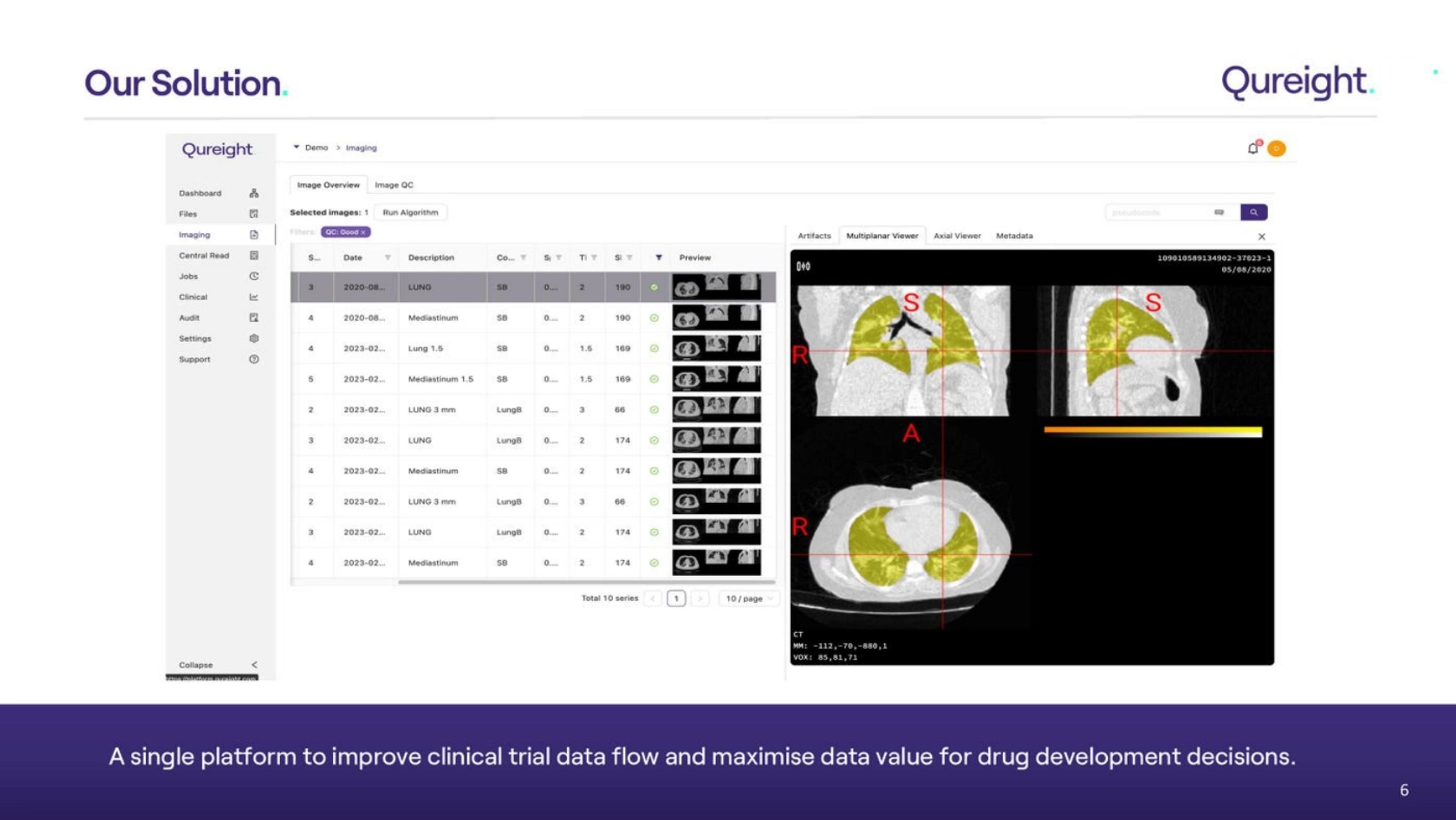Viewport: 1456px width, 820px height.
Task: Open the Axial Viewer tab
Action: 957,236
